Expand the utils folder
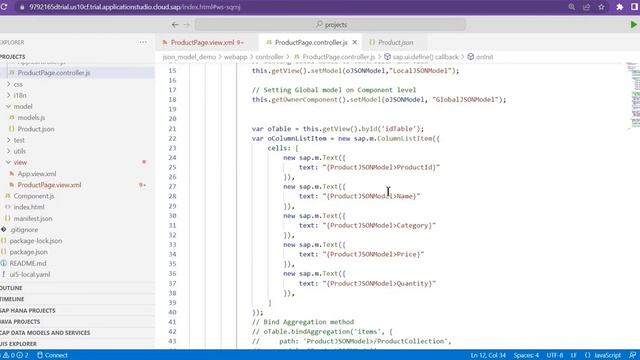This screenshot has width=640, height=360. (x=20, y=151)
